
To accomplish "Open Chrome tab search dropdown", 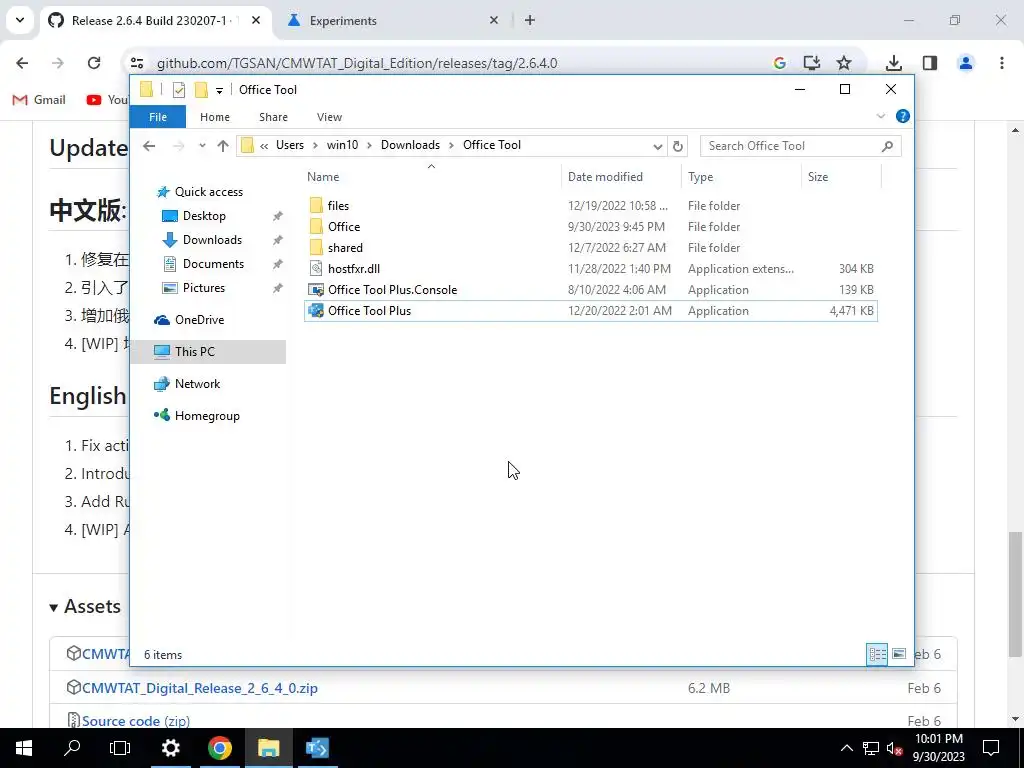I will (x=20, y=20).
